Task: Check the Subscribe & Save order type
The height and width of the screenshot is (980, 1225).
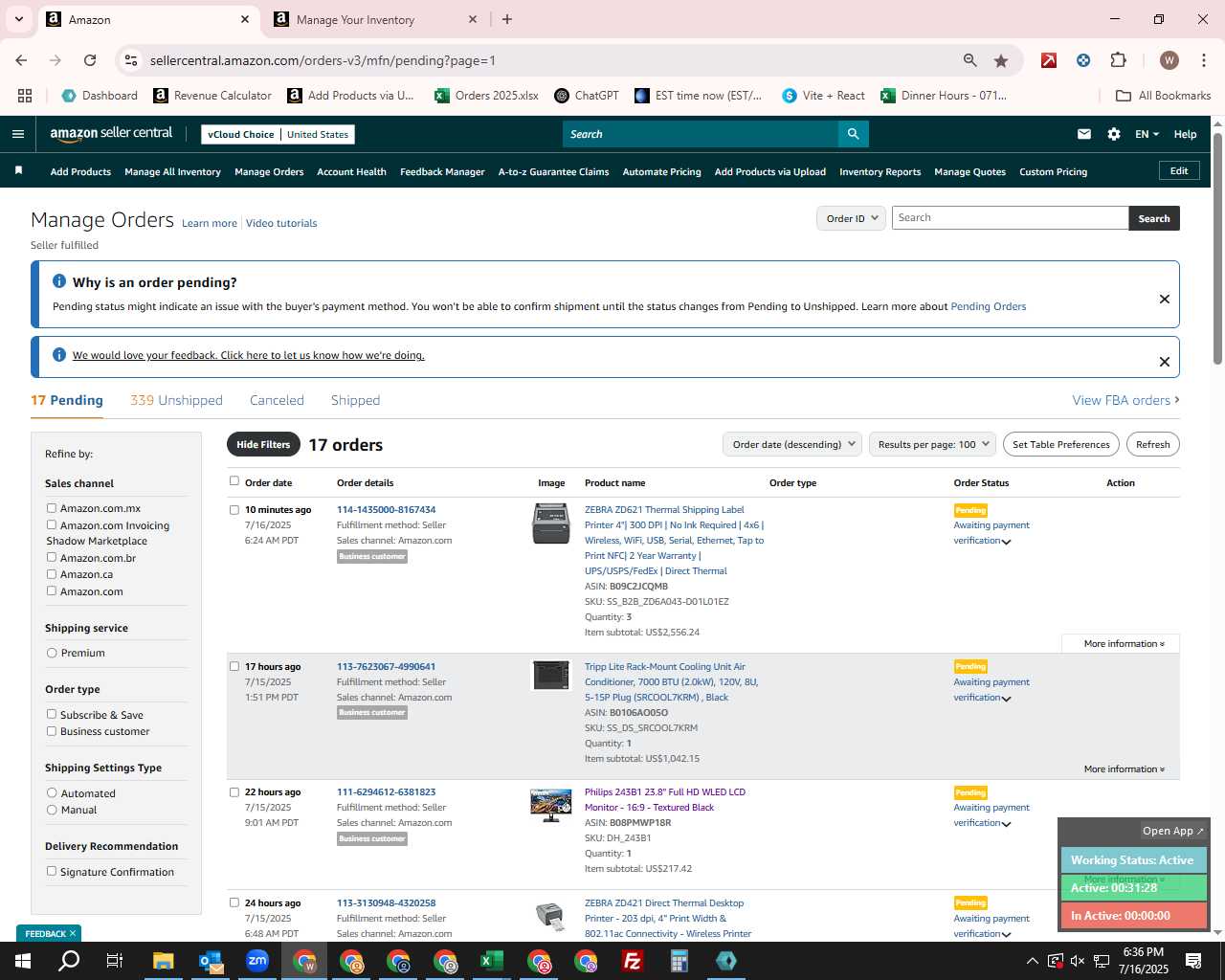Action: click(52, 714)
